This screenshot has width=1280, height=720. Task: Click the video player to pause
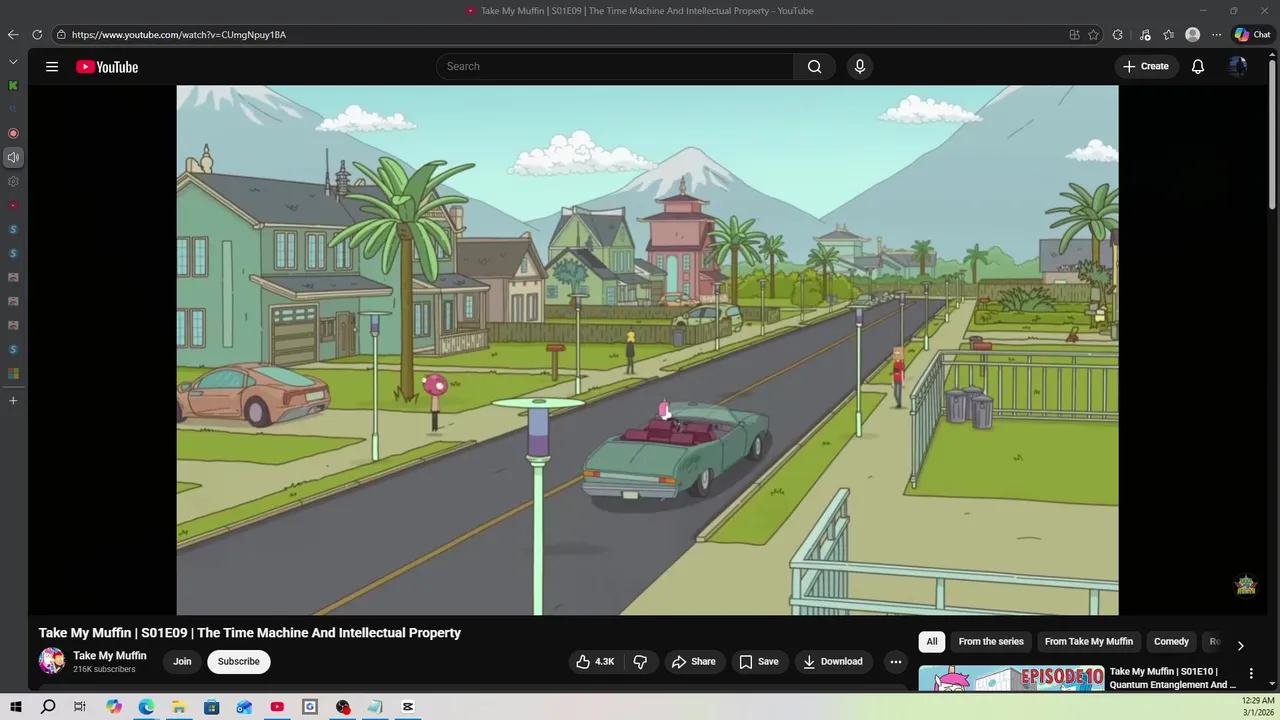647,350
